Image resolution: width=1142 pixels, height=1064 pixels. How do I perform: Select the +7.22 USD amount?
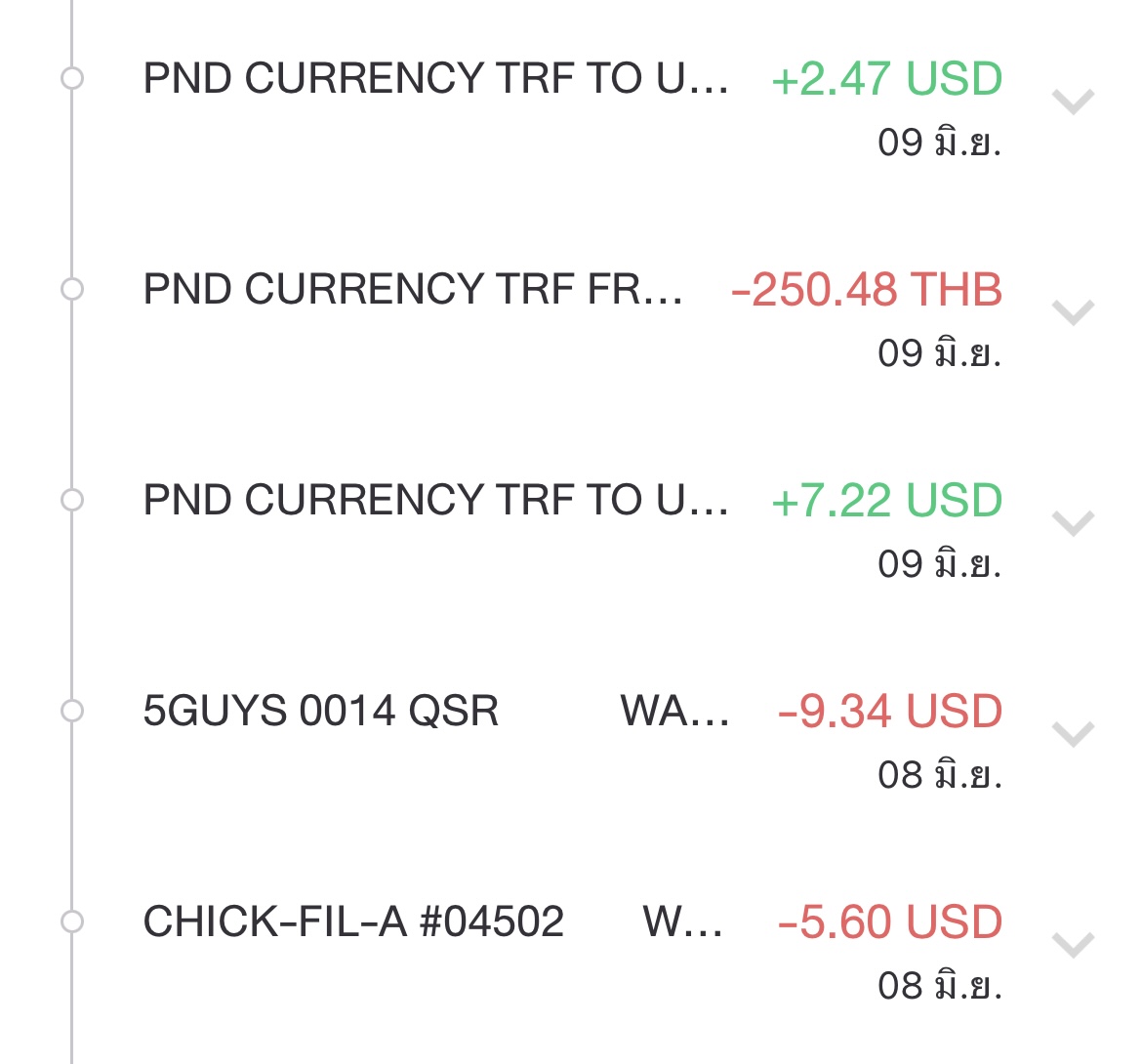point(887,501)
